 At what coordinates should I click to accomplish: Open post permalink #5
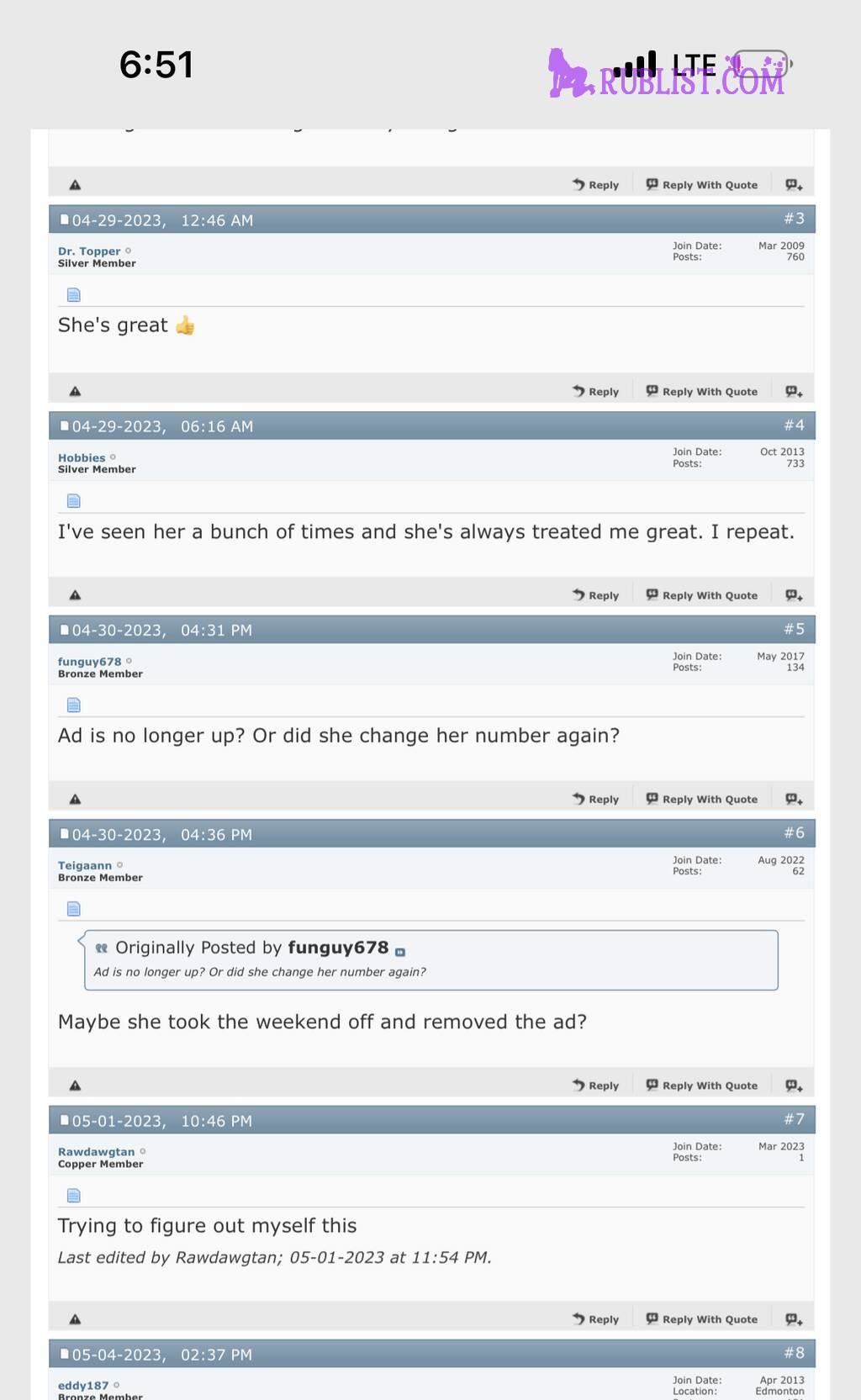(x=794, y=629)
